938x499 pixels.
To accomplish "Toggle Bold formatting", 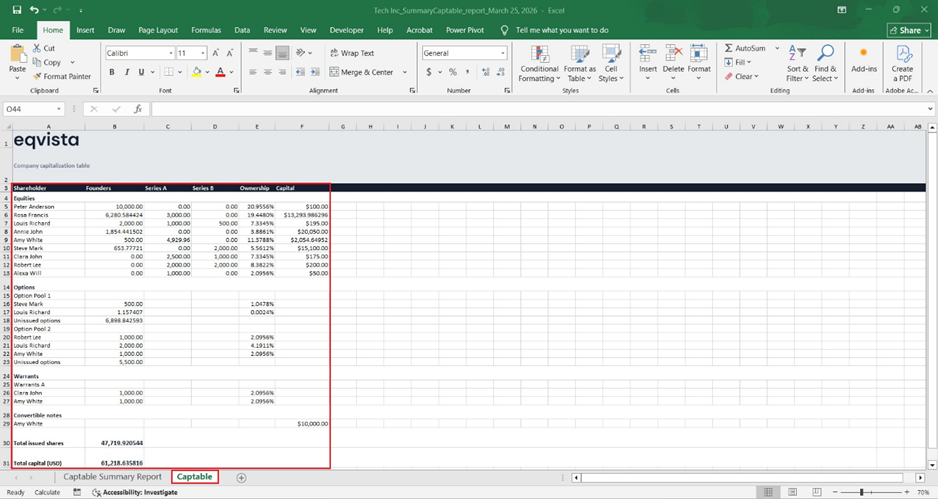I will coord(112,72).
